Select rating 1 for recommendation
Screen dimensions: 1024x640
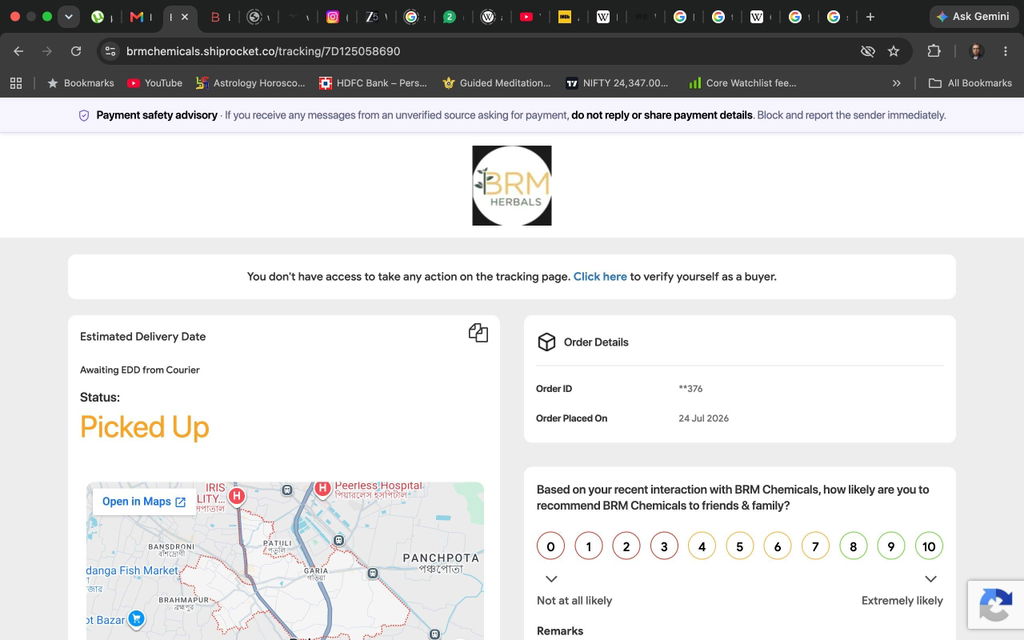coord(588,547)
